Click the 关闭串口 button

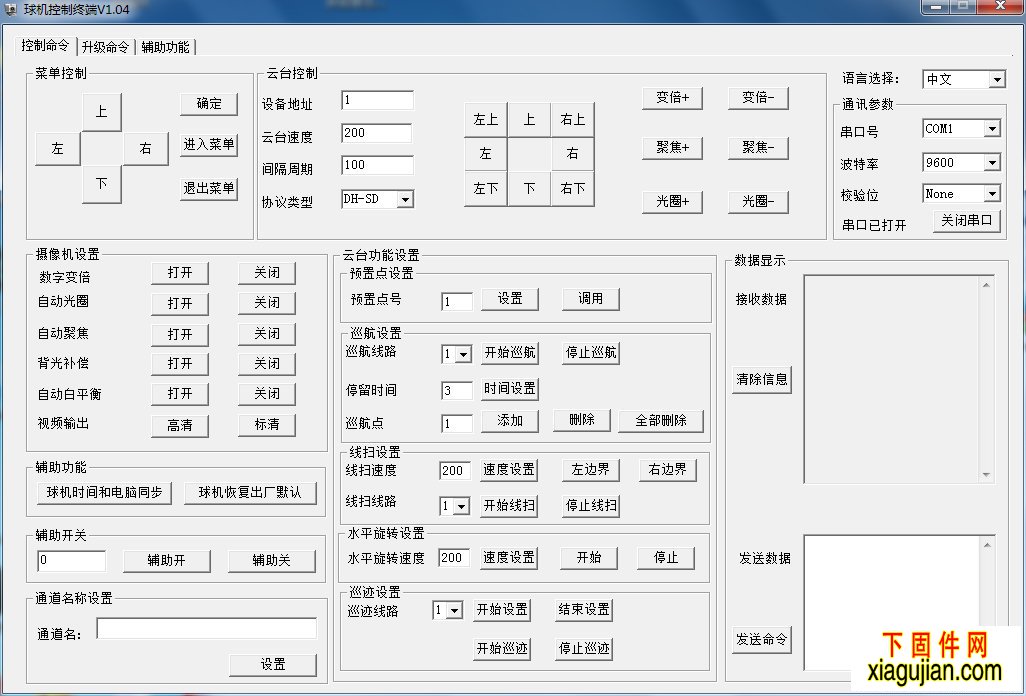[966, 220]
